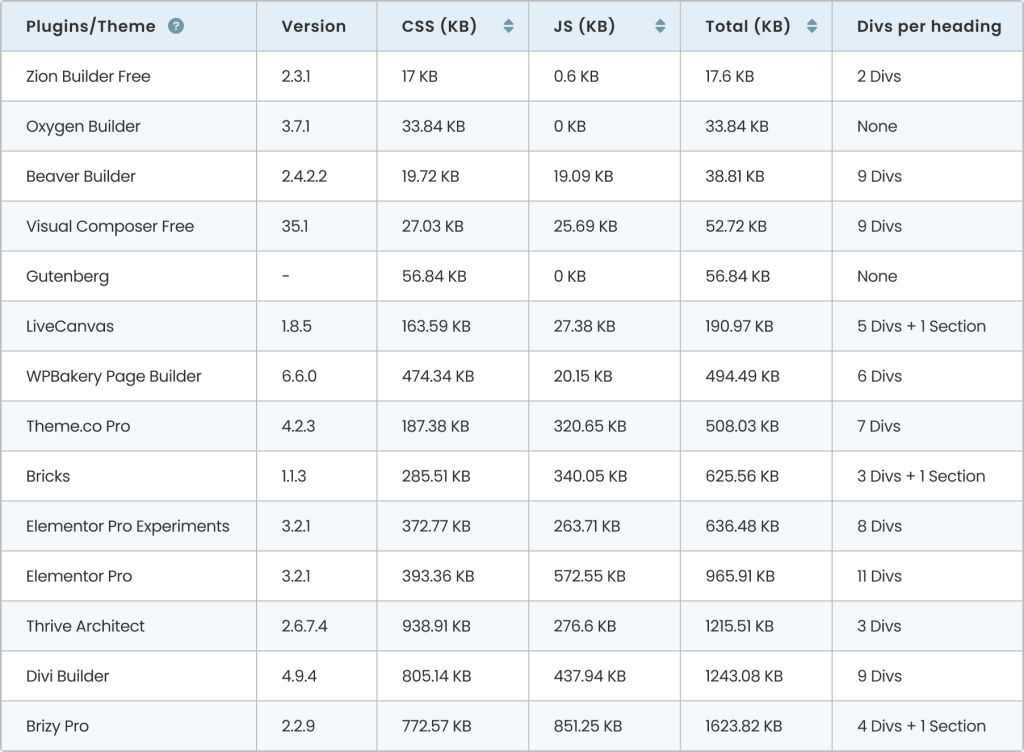Click the Divi Builder plugin name
Viewport: 1024px width, 752px height.
[x=68, y=676]
